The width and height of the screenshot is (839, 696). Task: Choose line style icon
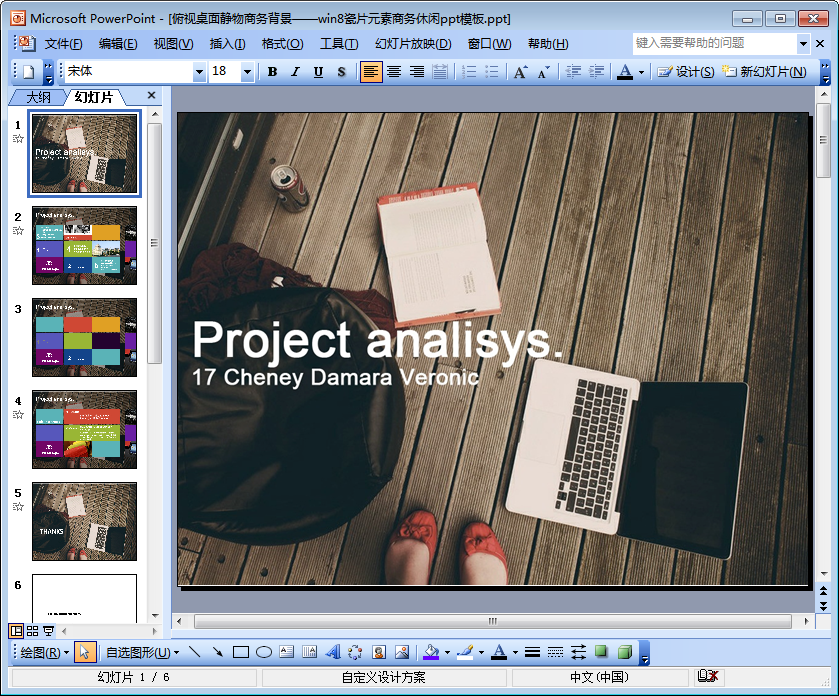[x=532, y=652]
